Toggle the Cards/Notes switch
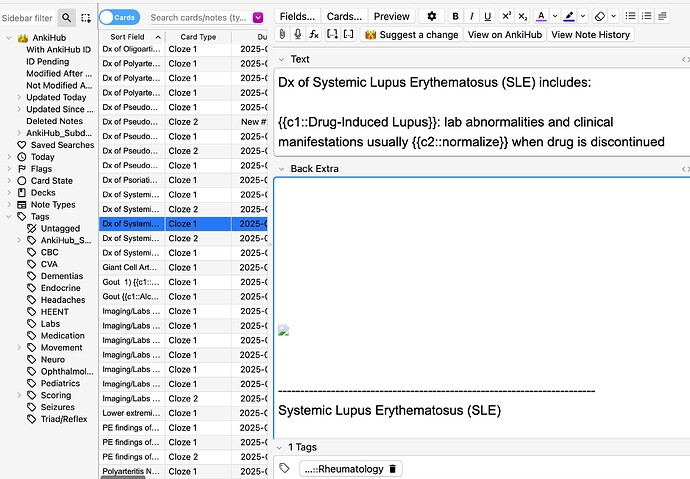This screenshot has height=479, width=690. point(120,17)
